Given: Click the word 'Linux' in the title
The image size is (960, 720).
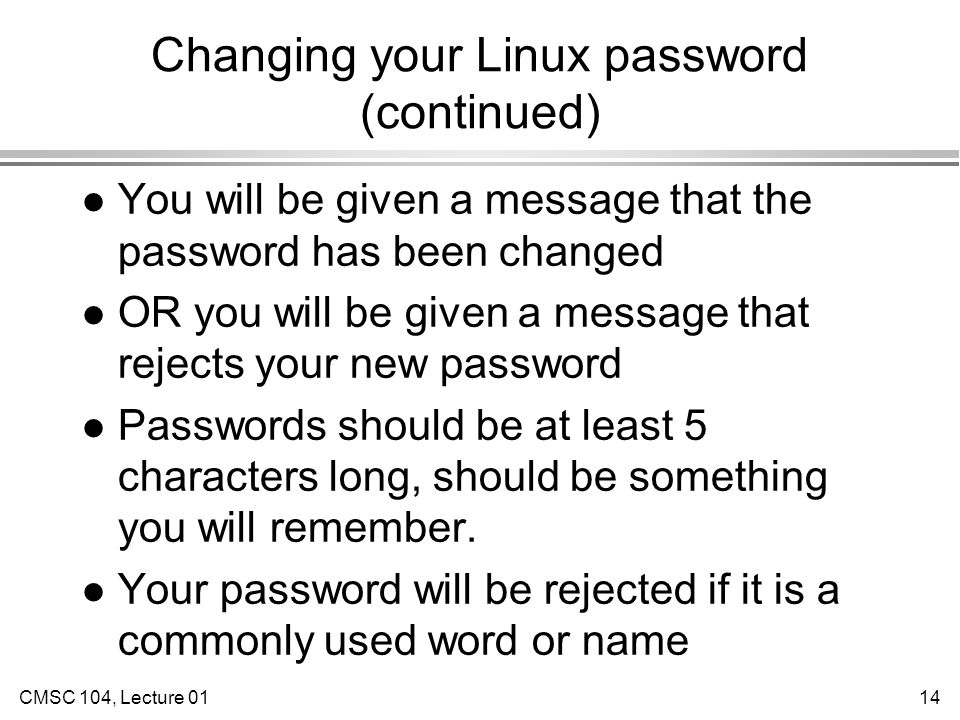Looking at the screenshot, I should 532,54.
